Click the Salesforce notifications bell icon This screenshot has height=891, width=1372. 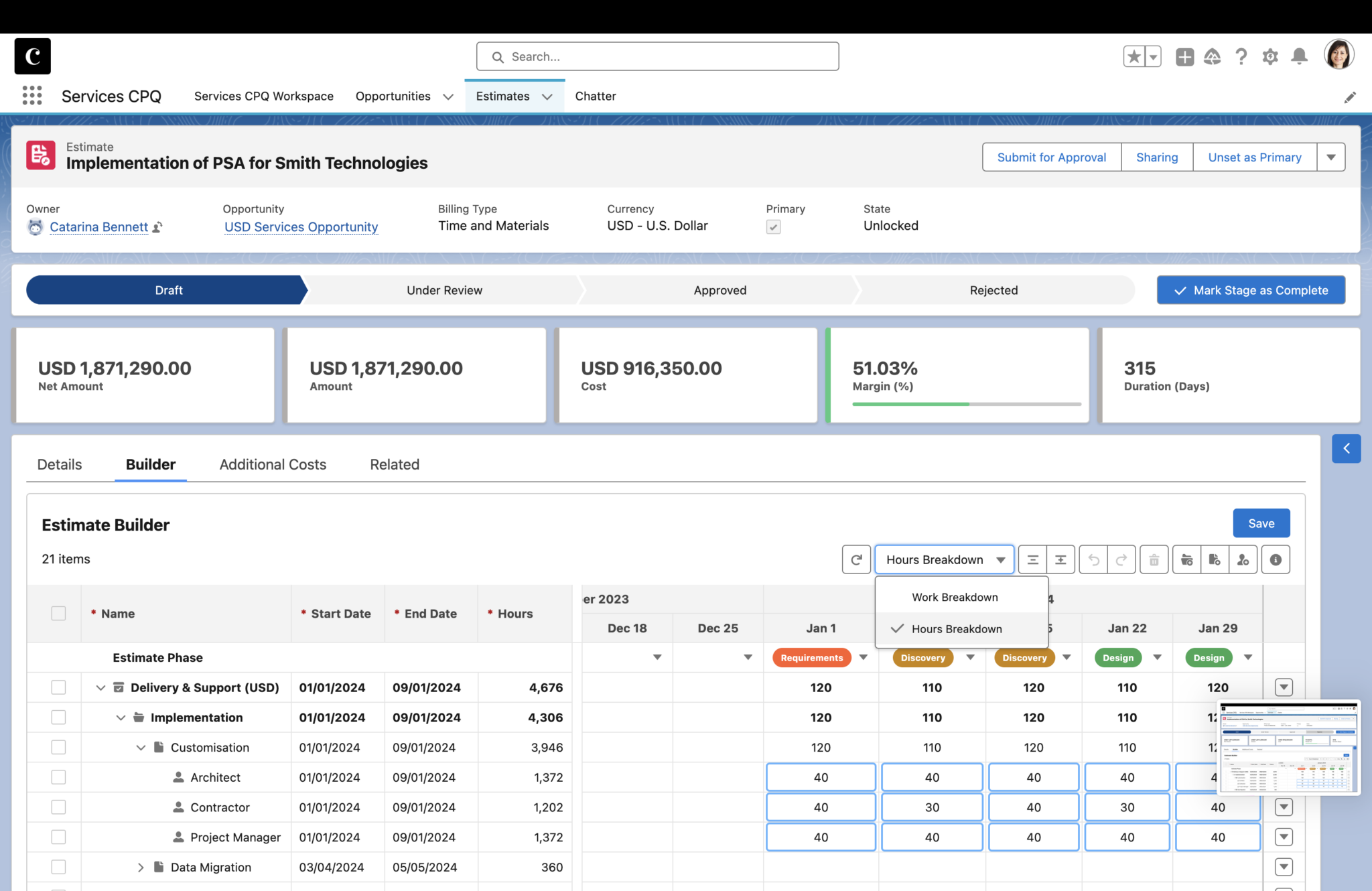tap(1299, 56)
